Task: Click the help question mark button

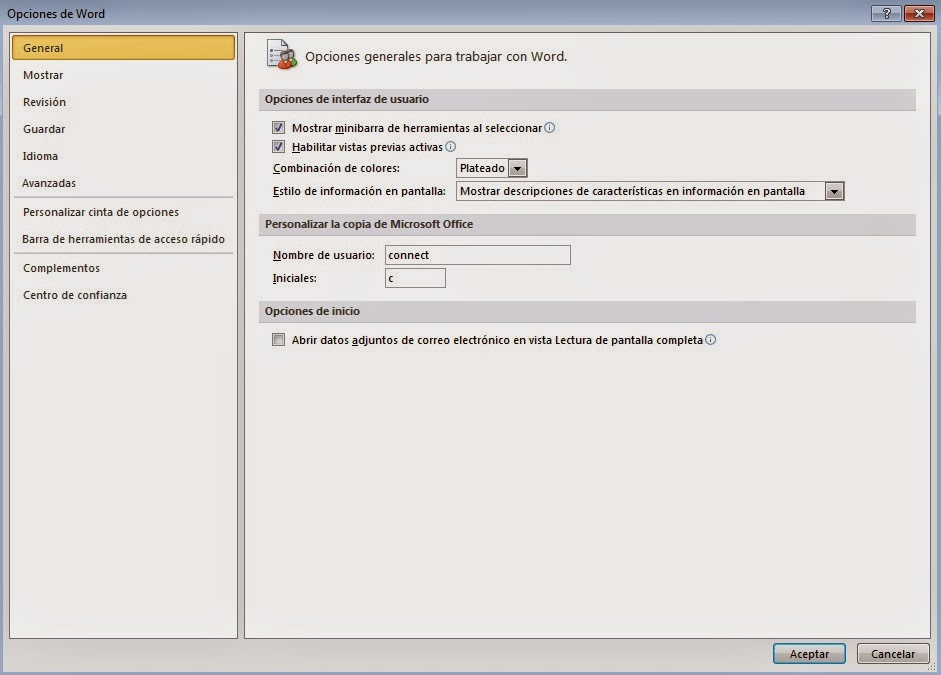Action: [x=886, y=13]
